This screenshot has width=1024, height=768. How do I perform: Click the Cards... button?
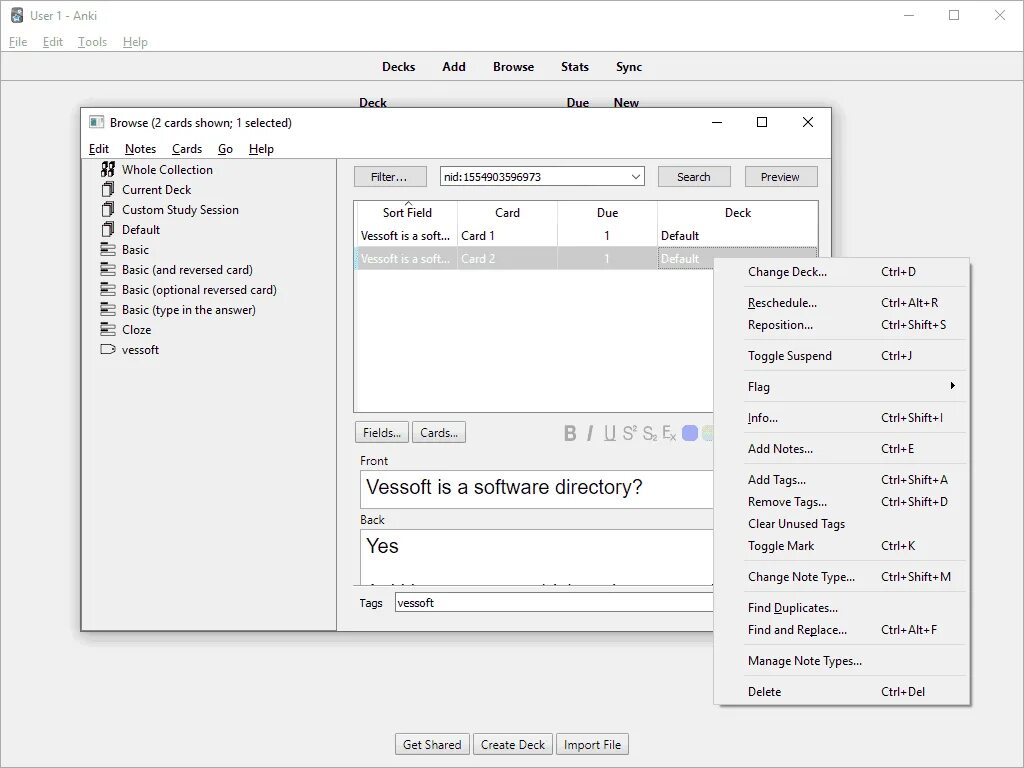[x=439, y=432]
